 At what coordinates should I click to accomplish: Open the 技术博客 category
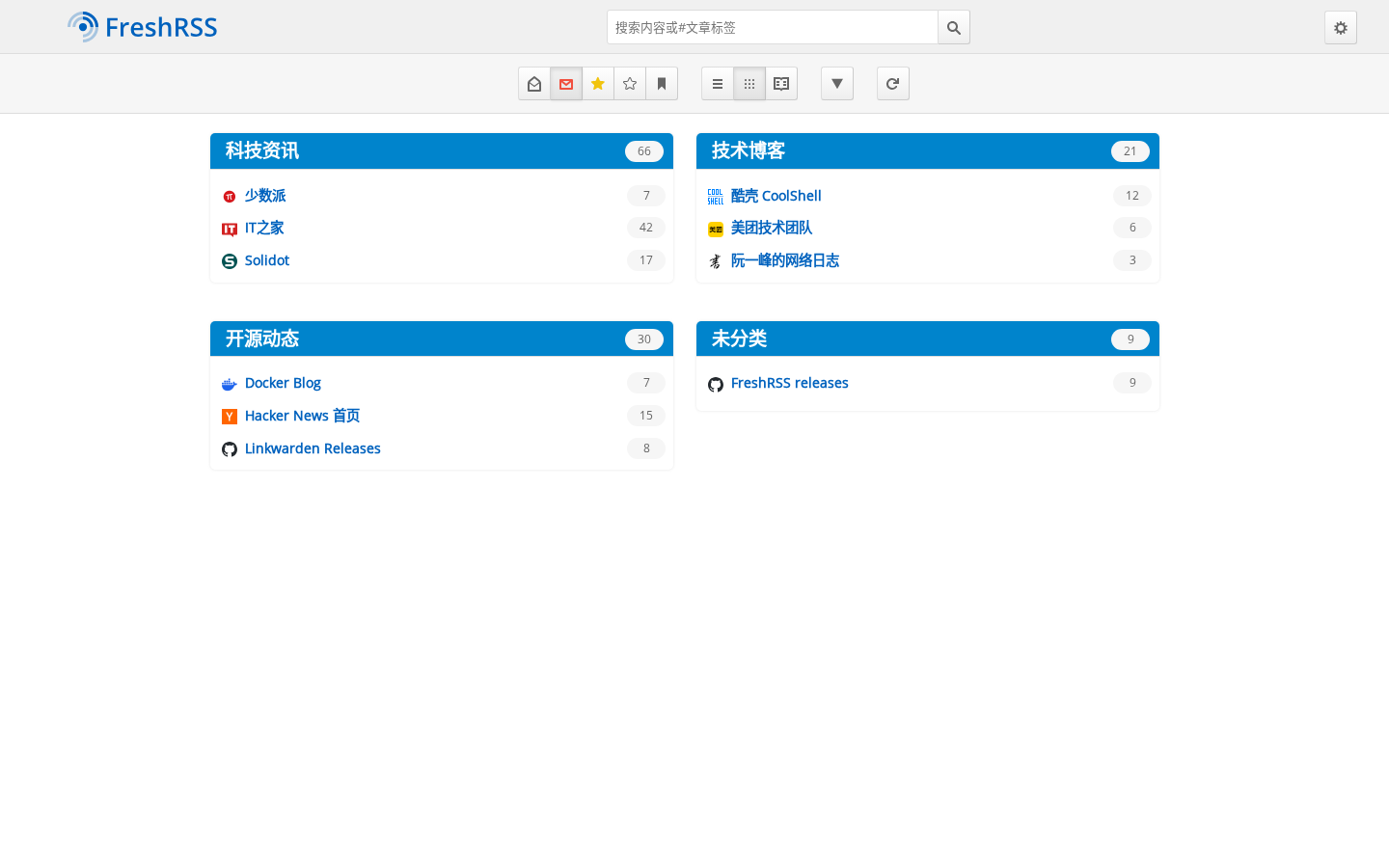pyautogui.click(x=749, y=150)
